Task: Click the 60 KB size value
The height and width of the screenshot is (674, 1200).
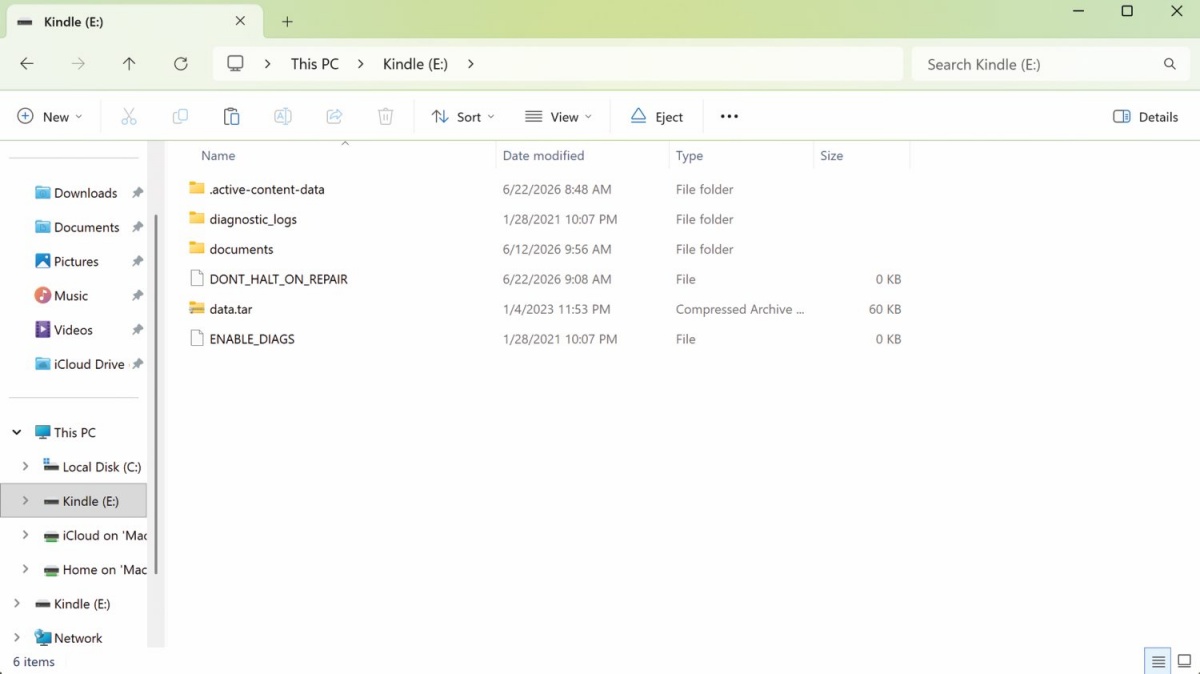Action: point(885,309)
